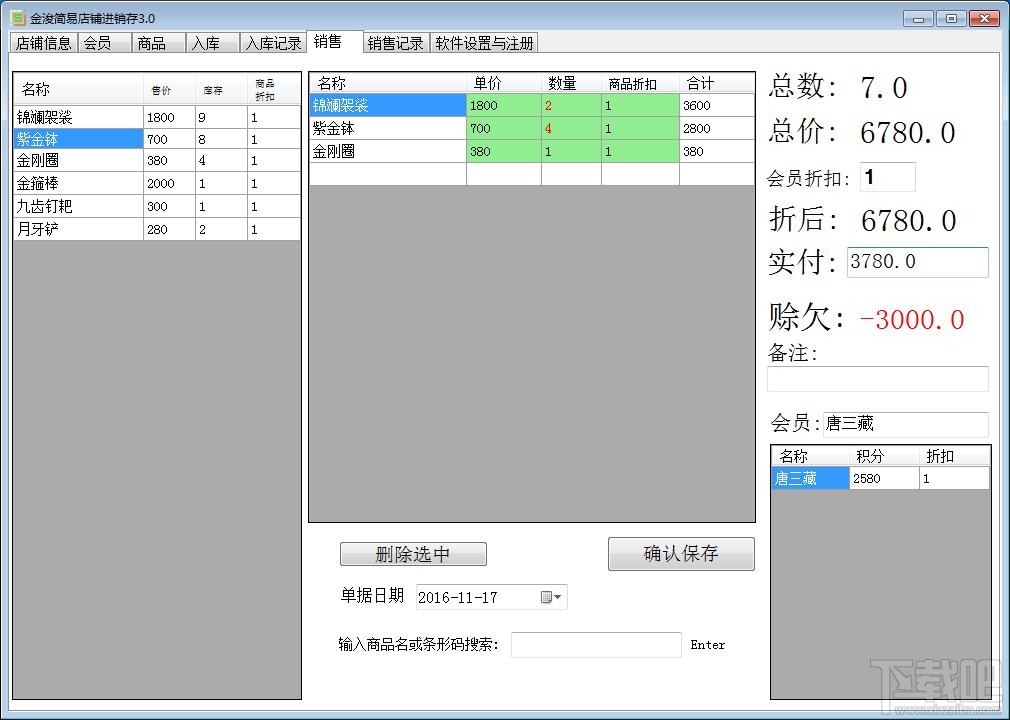The height and width of the screenshot is (720, 1010).
Task: Click price 300 of 九齿钉耙
Action: 169,207
